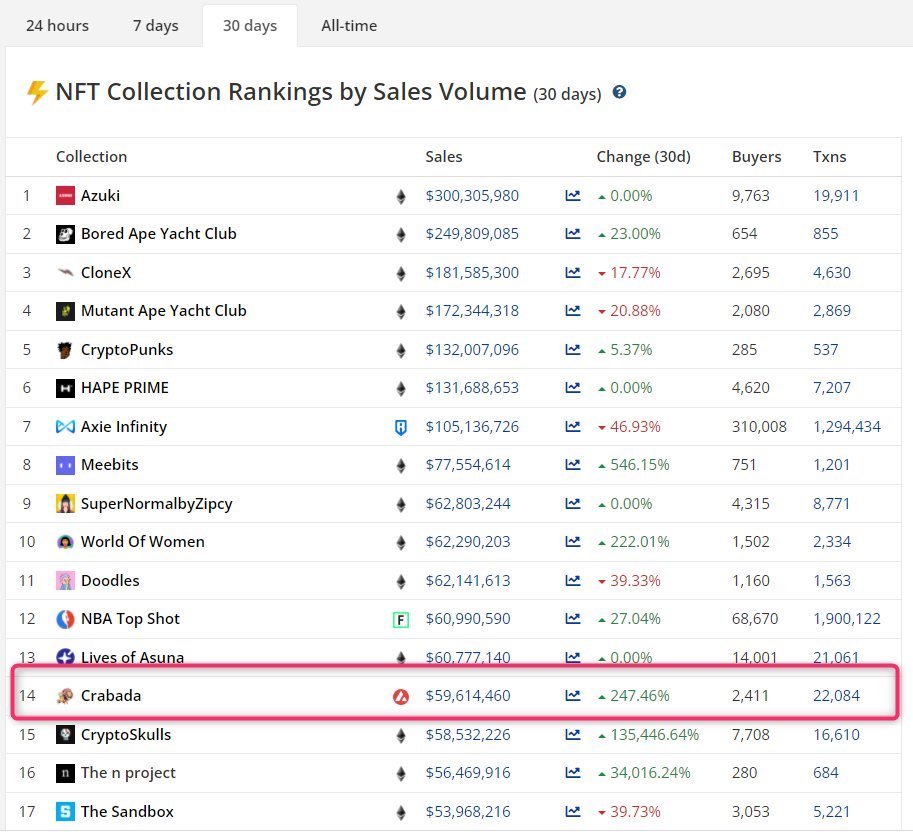Click the $53,968,216 sales value for The Sandbox
This screenshot has height=835, width=913.
click(x=468, y=812)
